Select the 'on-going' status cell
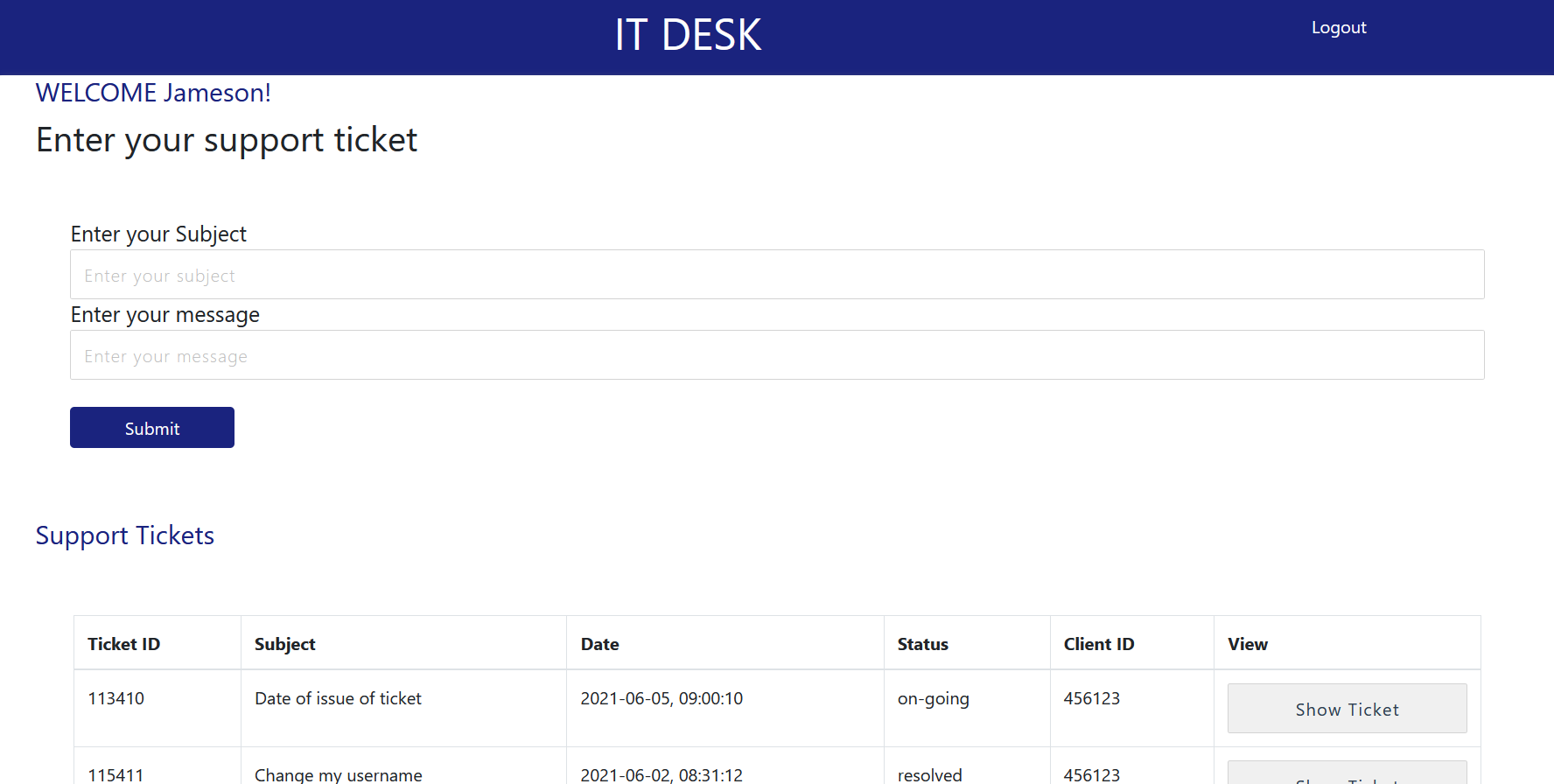Screen dimensions: 1554x784 (x=934, y=698)
